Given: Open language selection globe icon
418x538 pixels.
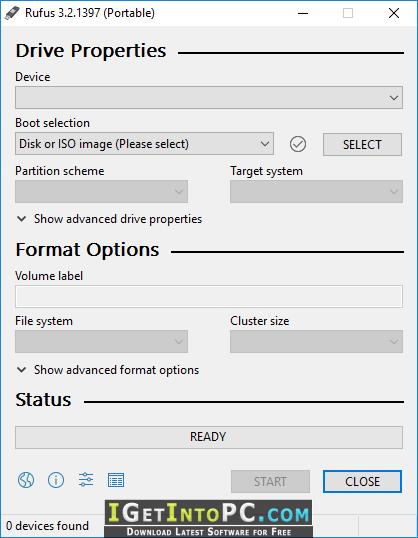Looking at the screenshot, I should point(26,480).
